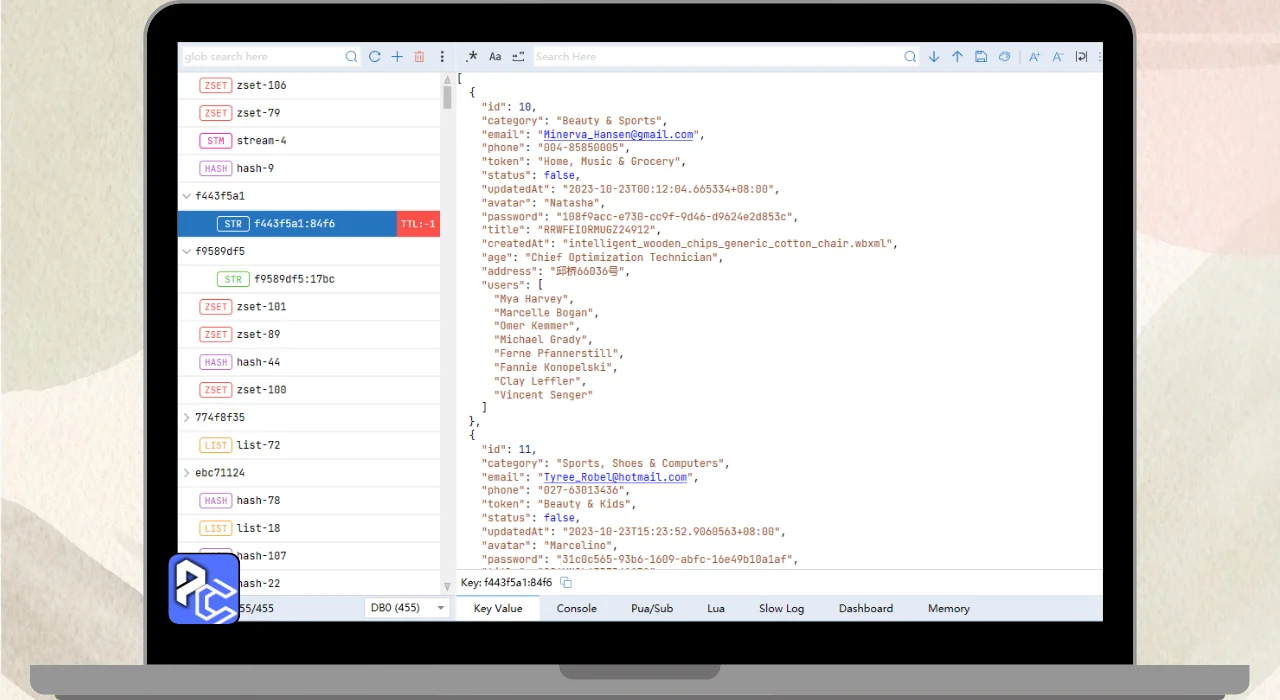Jump to next search match arrow
The image size is (1280, 700).
[x=934, y=57]
